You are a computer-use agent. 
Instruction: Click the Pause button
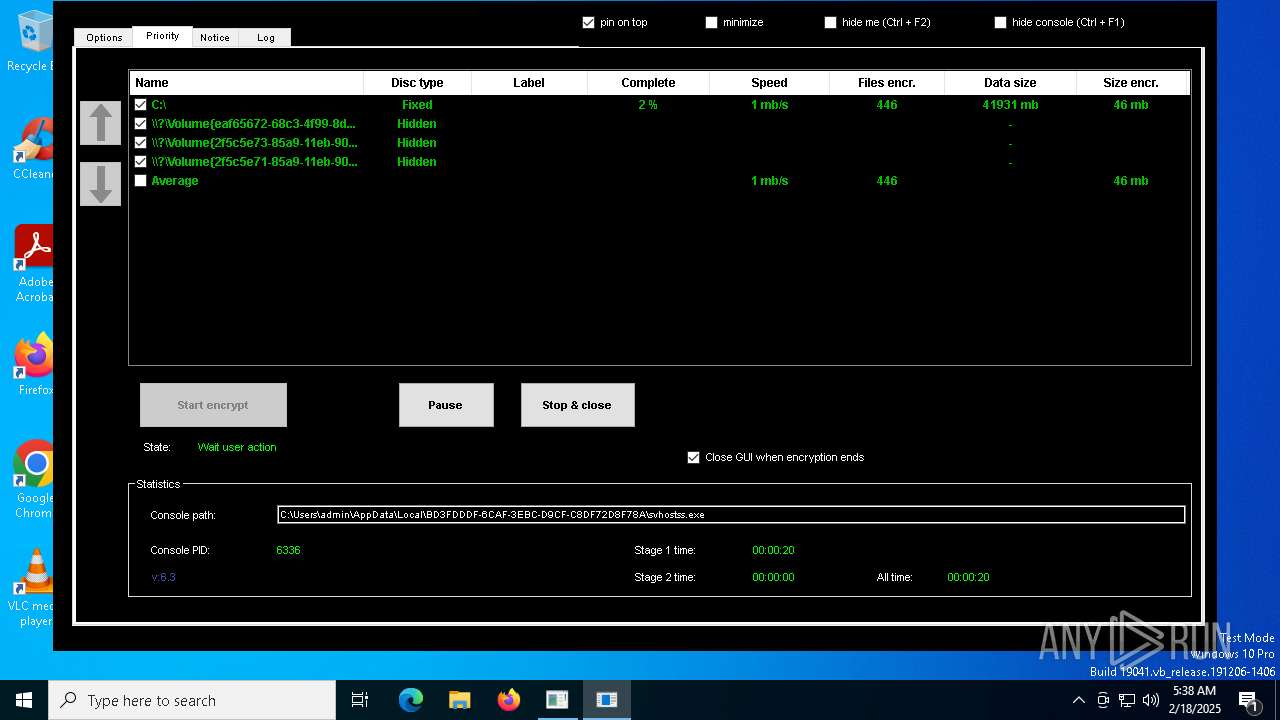[x=446, y=405]
